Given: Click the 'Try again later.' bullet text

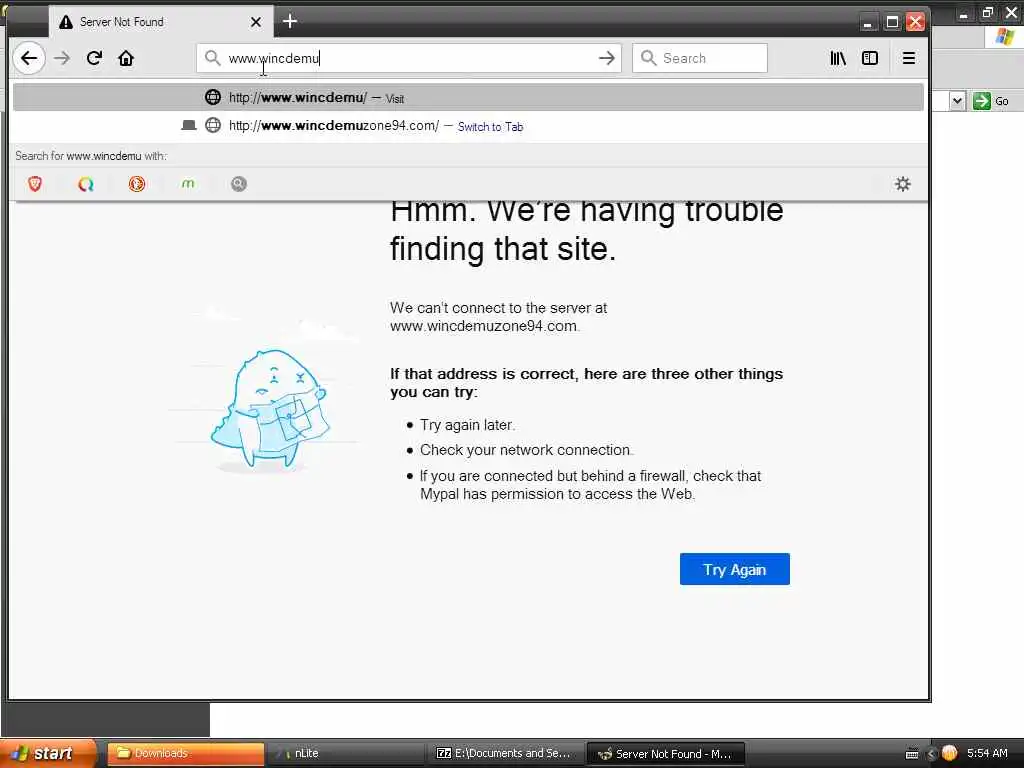Looking at the screenshot, I should 468,425.
